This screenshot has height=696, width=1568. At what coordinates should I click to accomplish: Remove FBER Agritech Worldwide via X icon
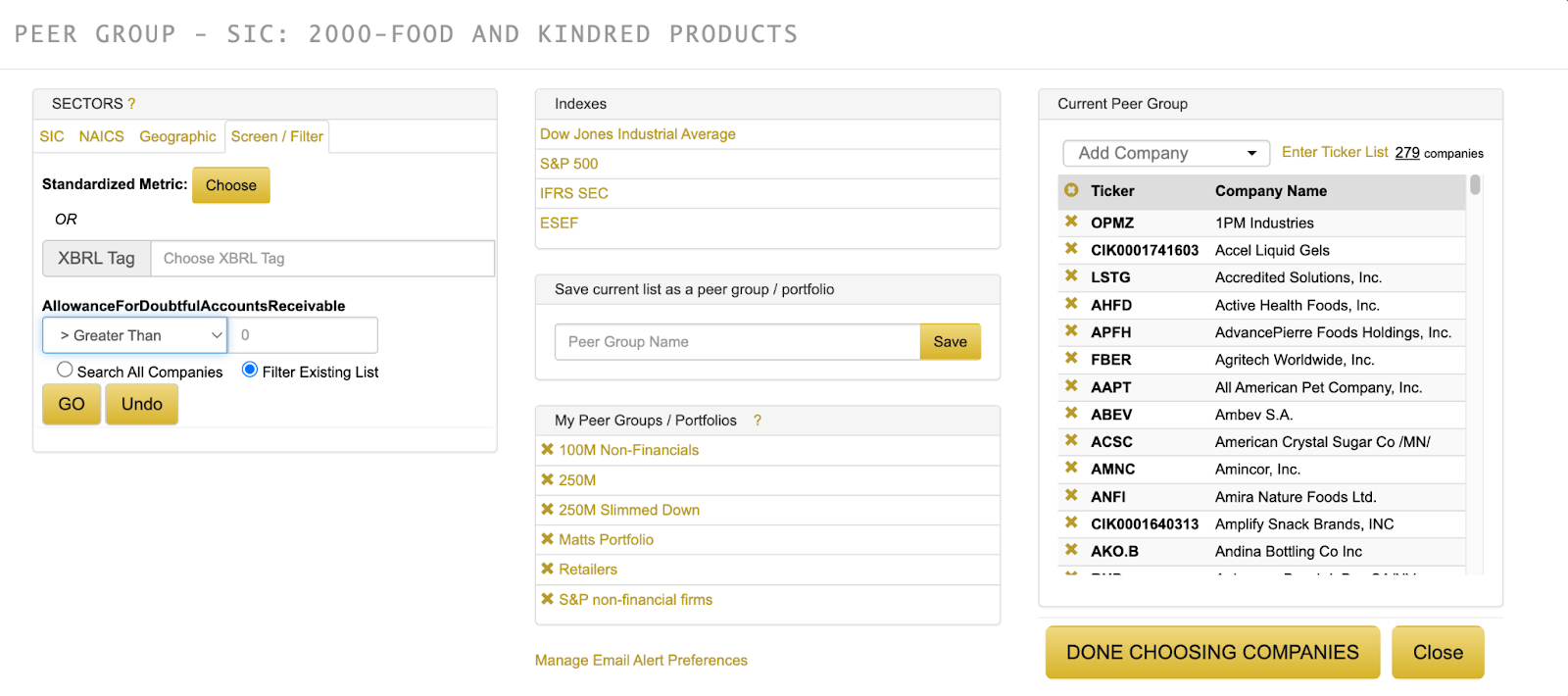(x=1071, y=359)
